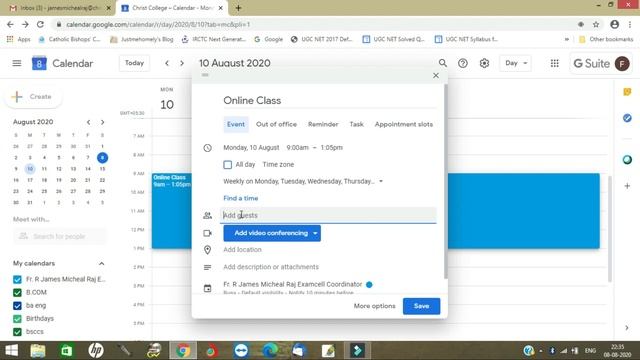Toggle B.COM calendar checkbox

pyautogui.click(x=17, y=293)
